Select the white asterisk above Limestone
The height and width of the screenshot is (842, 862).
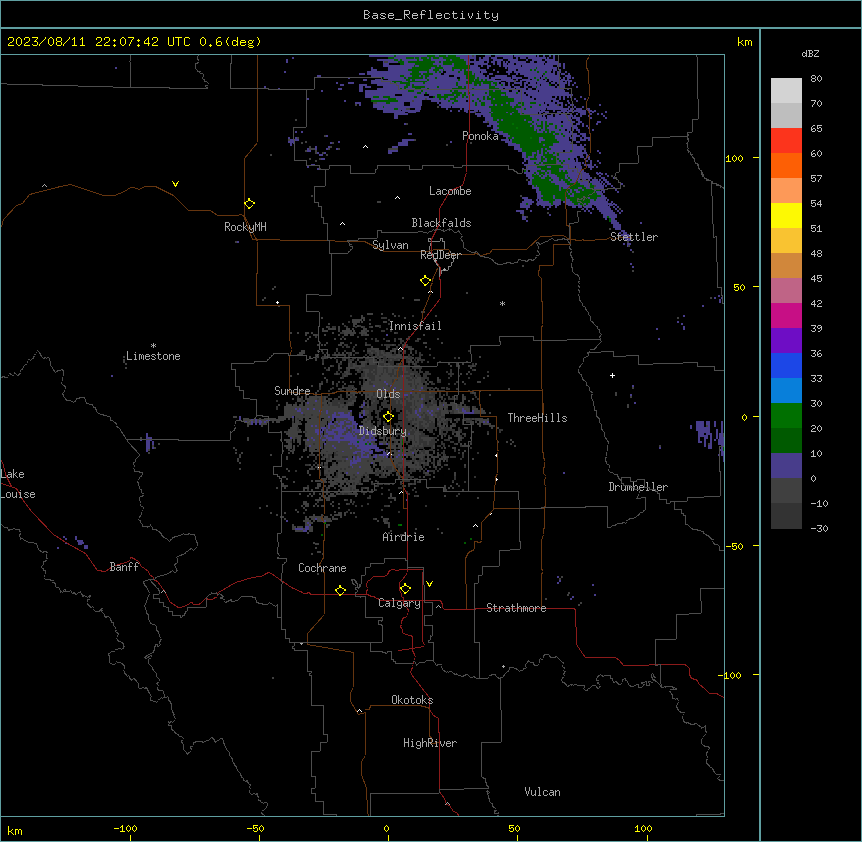tap(153, 346)
